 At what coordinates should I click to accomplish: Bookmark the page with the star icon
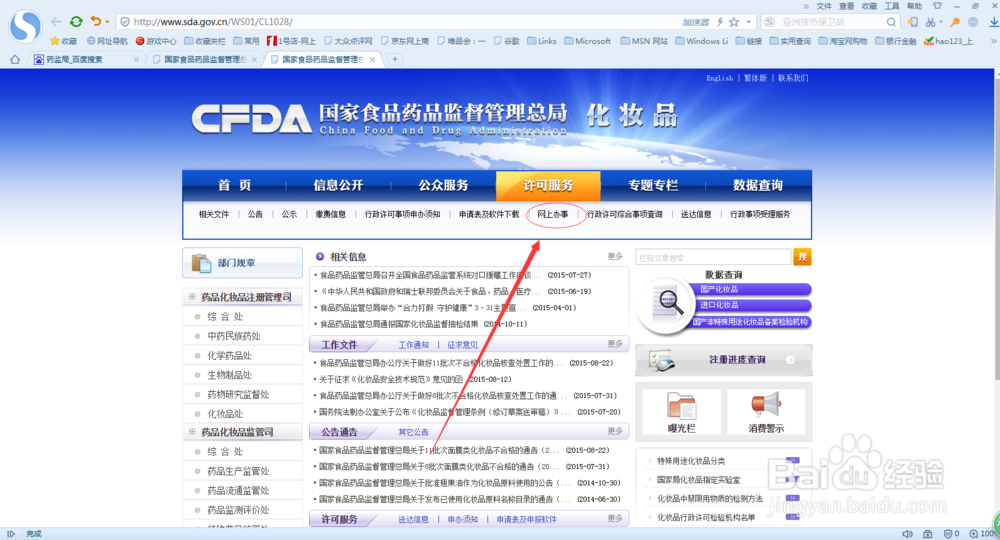point(734,22)
